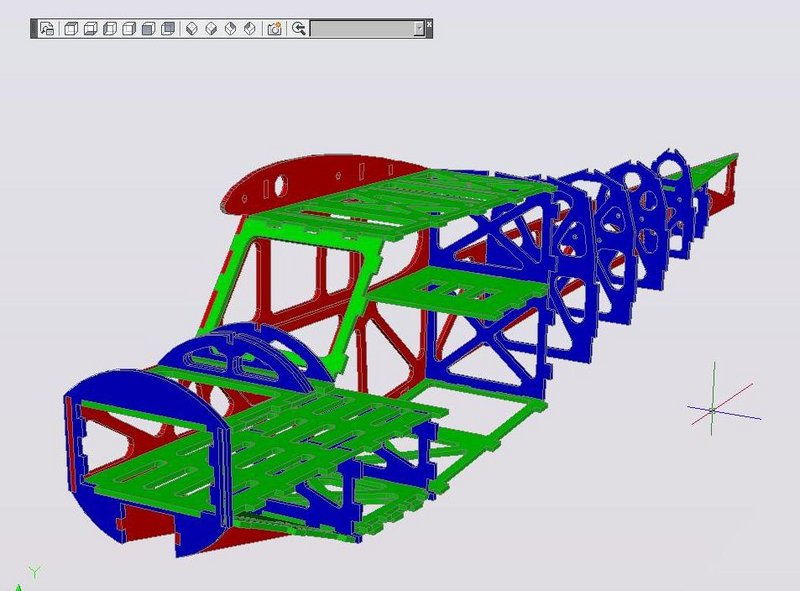Set NE Isometric view
Viewport: 800px width, 591px height.
pyautogui.click(x=231, y=29)
